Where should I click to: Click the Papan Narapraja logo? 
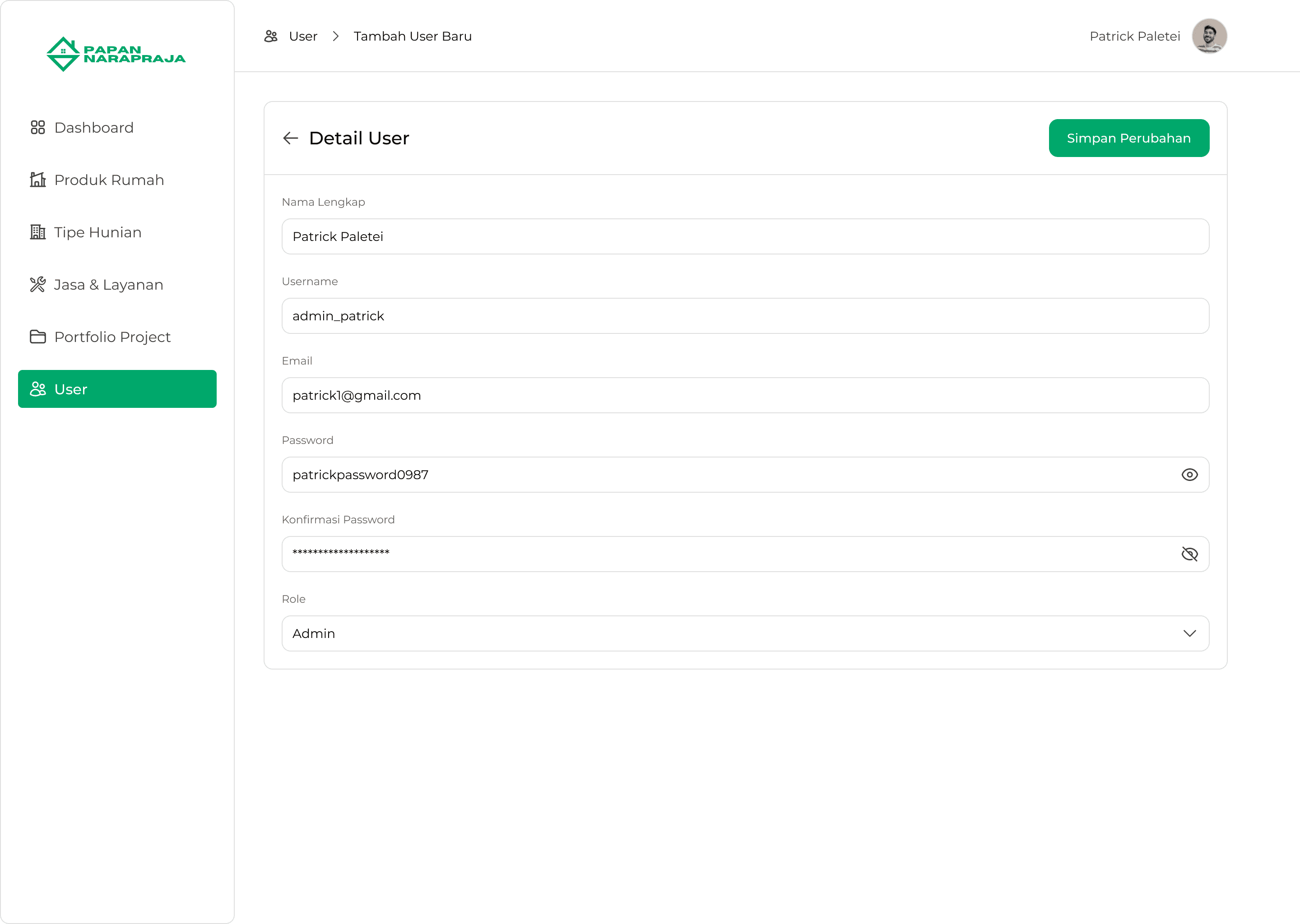(116, 54)
